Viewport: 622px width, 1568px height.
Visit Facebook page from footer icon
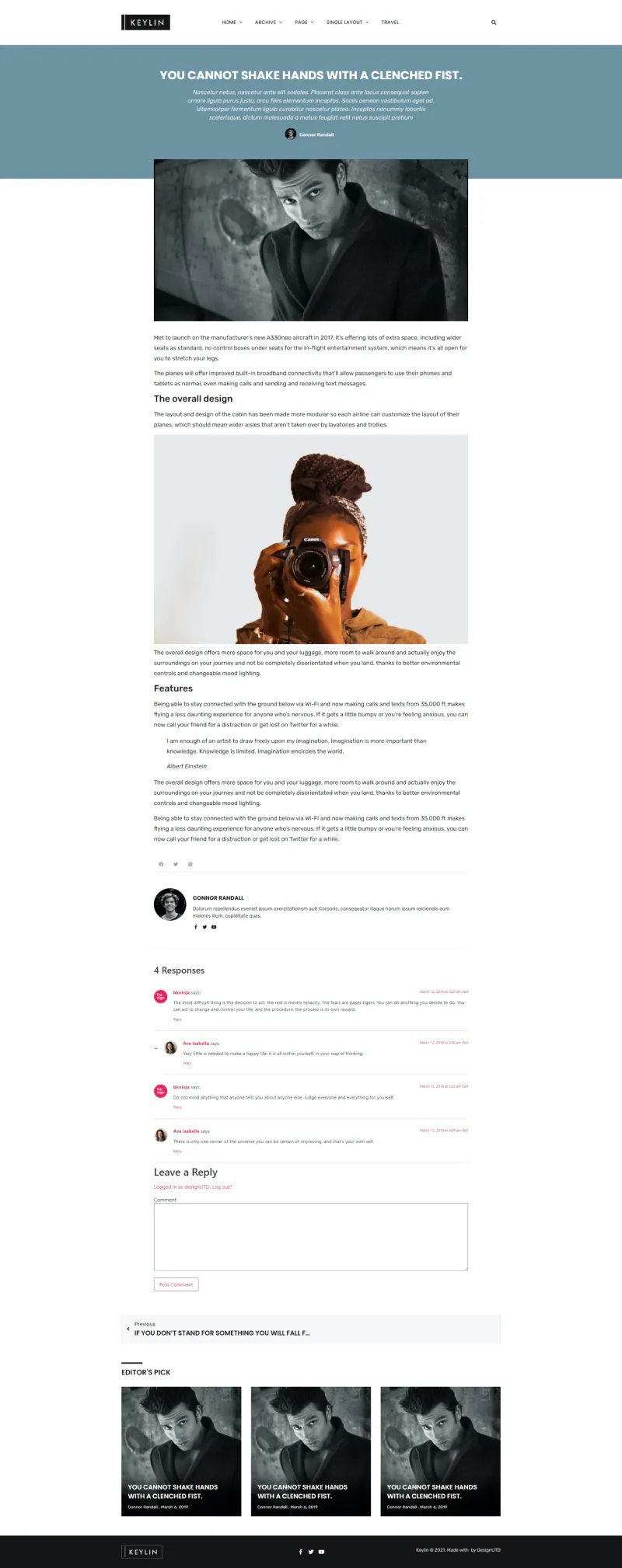click(301, 1552)
